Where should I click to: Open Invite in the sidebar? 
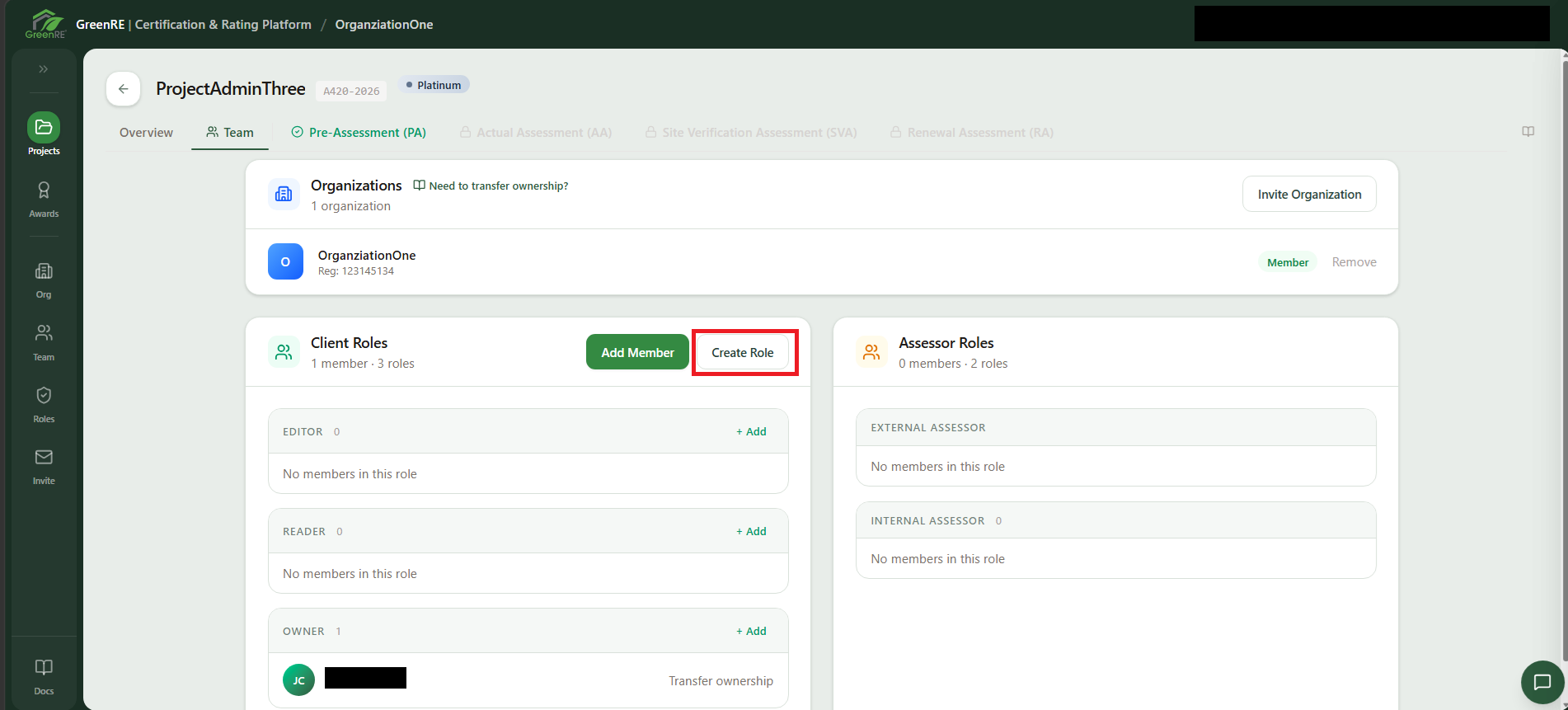(44, 467)
